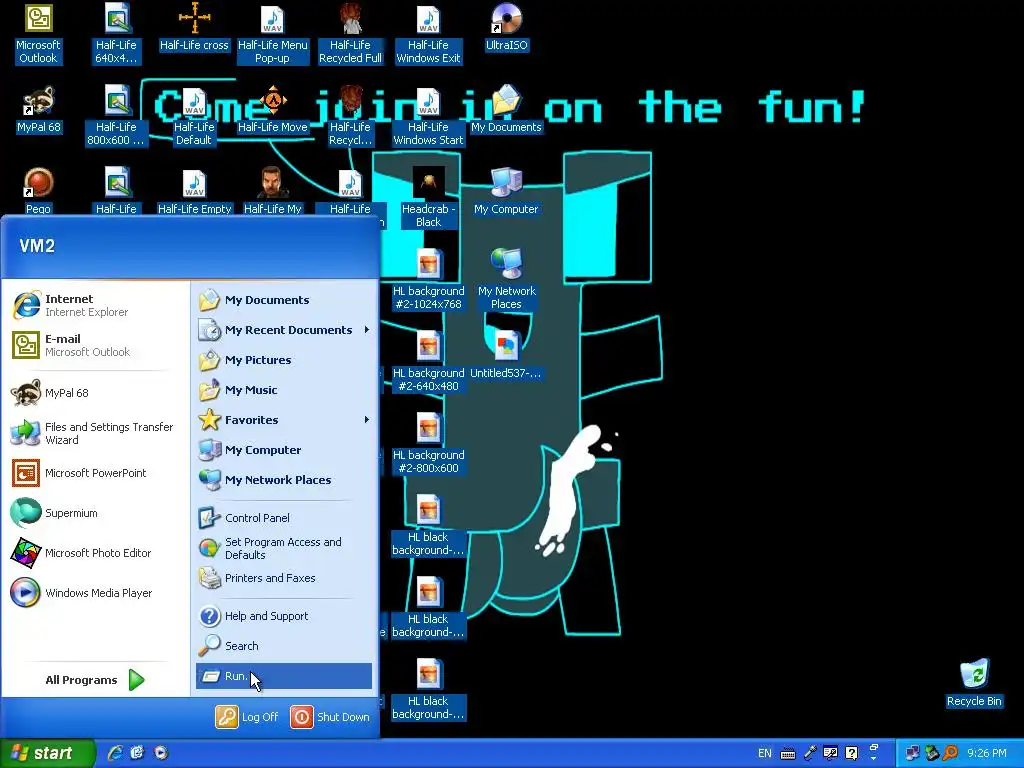Open My Documents in Start menu
Image resolution: width=1024 pixels, height=768 pixels.
[x=284, y=300]
